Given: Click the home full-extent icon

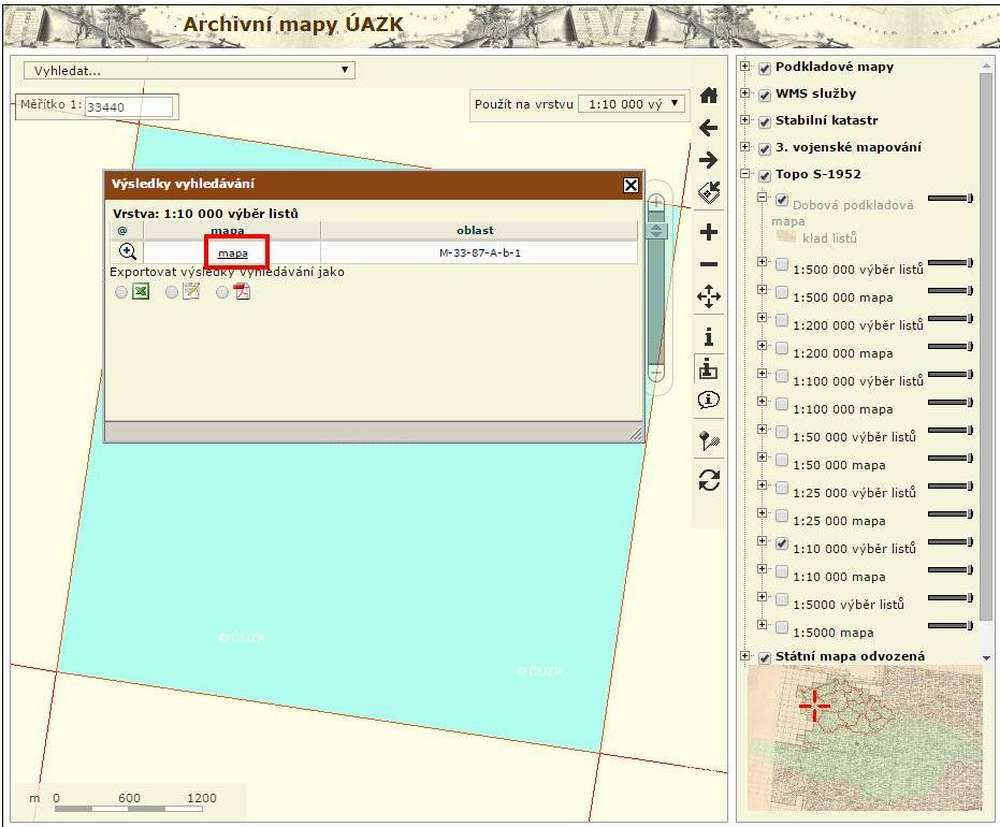Looking at the screenshot, I should [x=709, y=95].
